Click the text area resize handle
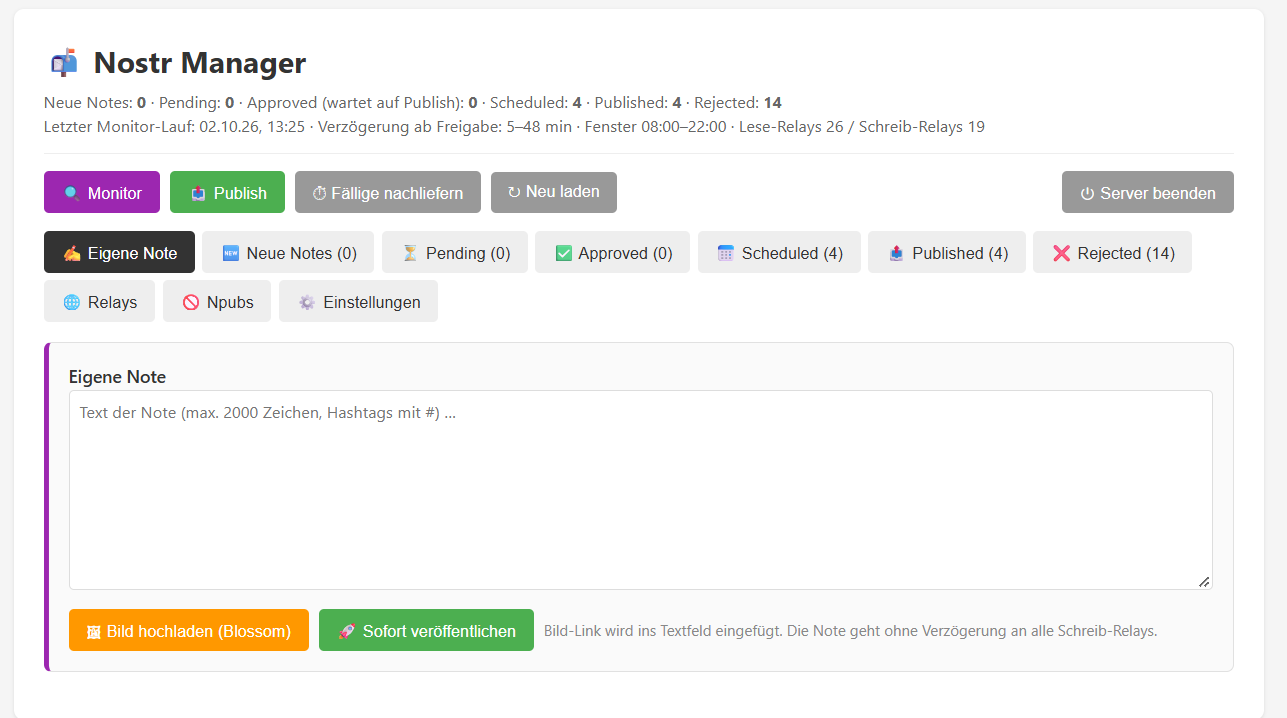This screenshot has height=718, width=1287. pyautogui.click(x=1204, y=581)
